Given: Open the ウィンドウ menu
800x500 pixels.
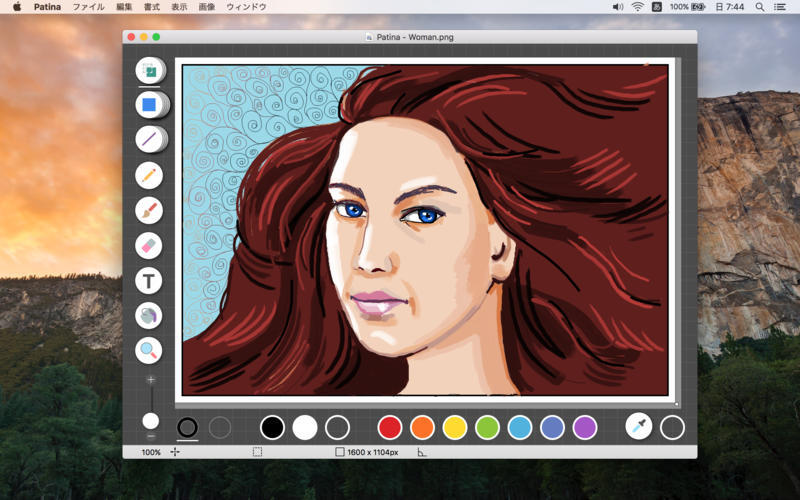Looking at the screenshot, I should coord(246,7).
